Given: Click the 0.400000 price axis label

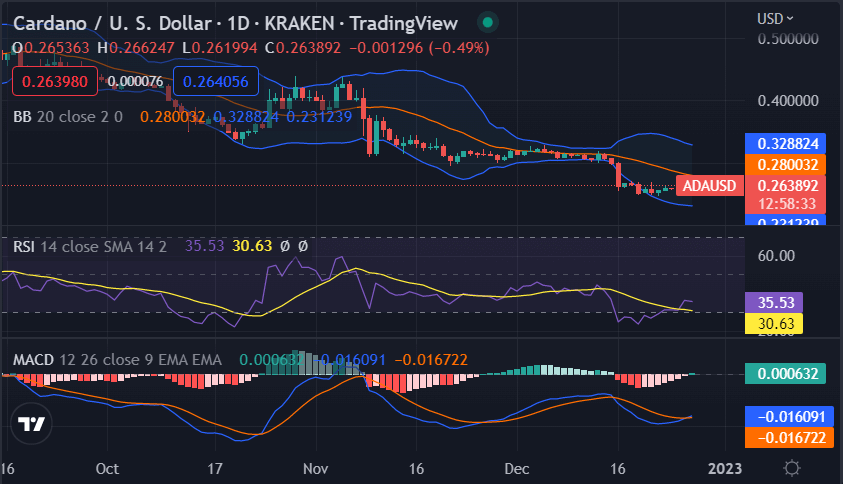Looking at the screenshot, I should [788, 101].
